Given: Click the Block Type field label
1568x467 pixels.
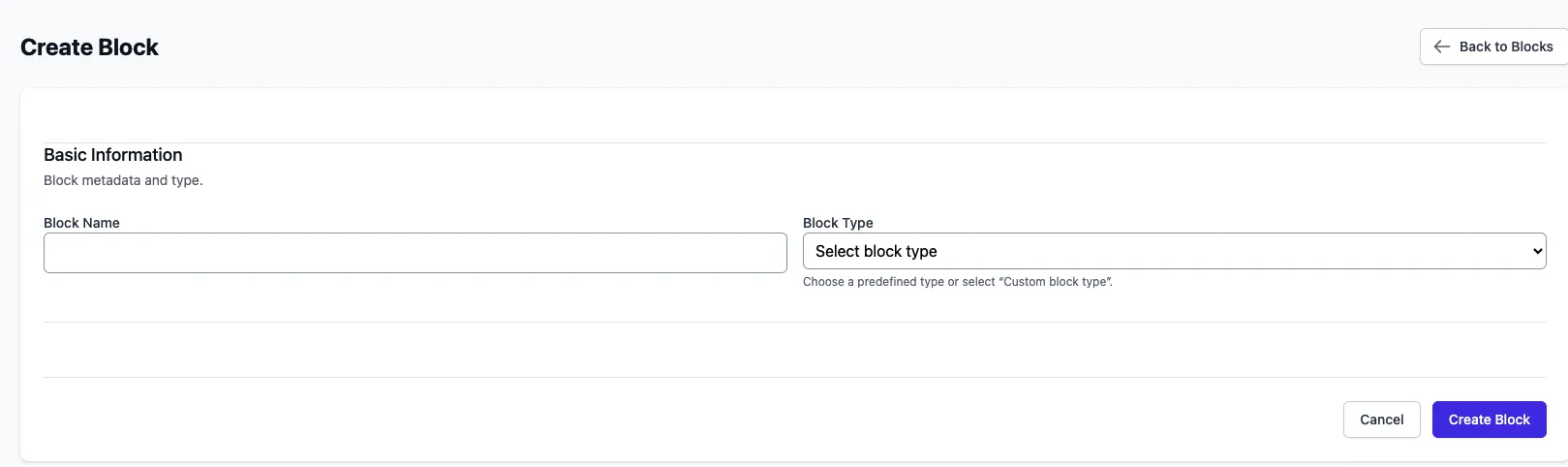Looking at the screenshot, I should [x=838, y=223].
